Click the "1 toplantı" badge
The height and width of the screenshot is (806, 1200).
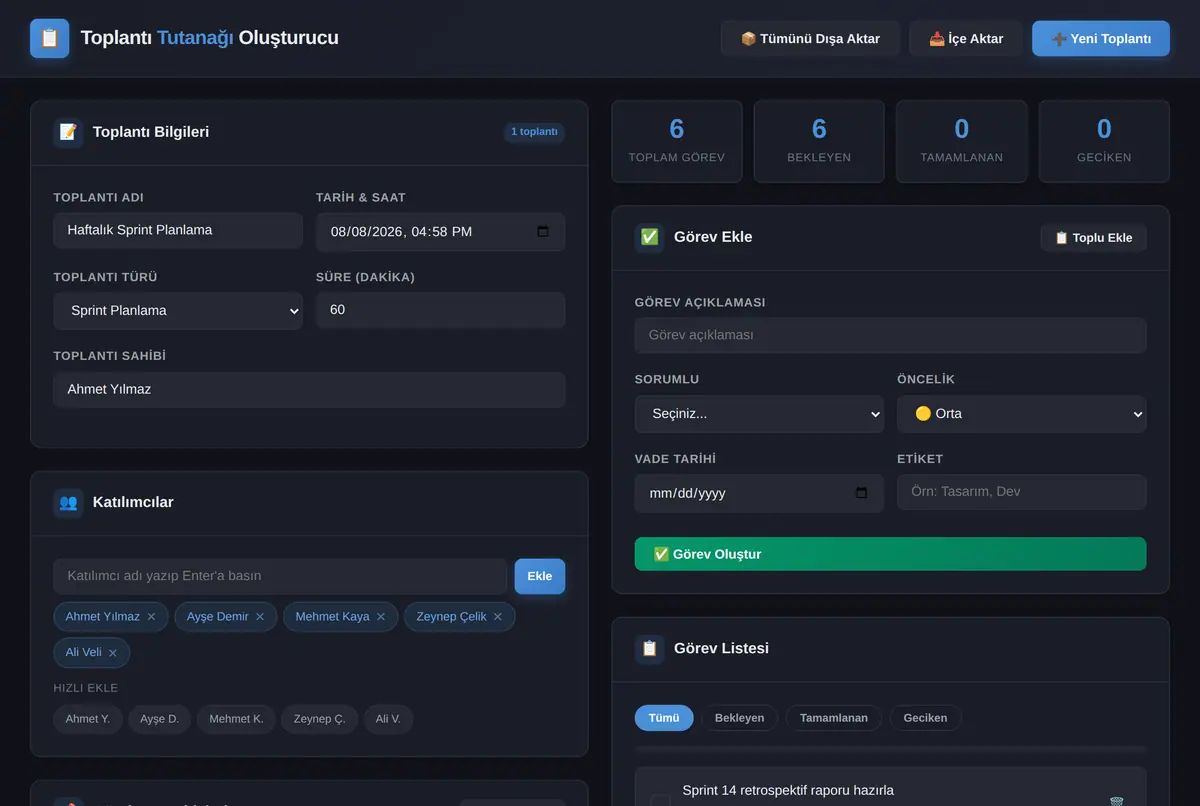coord(534,132)
